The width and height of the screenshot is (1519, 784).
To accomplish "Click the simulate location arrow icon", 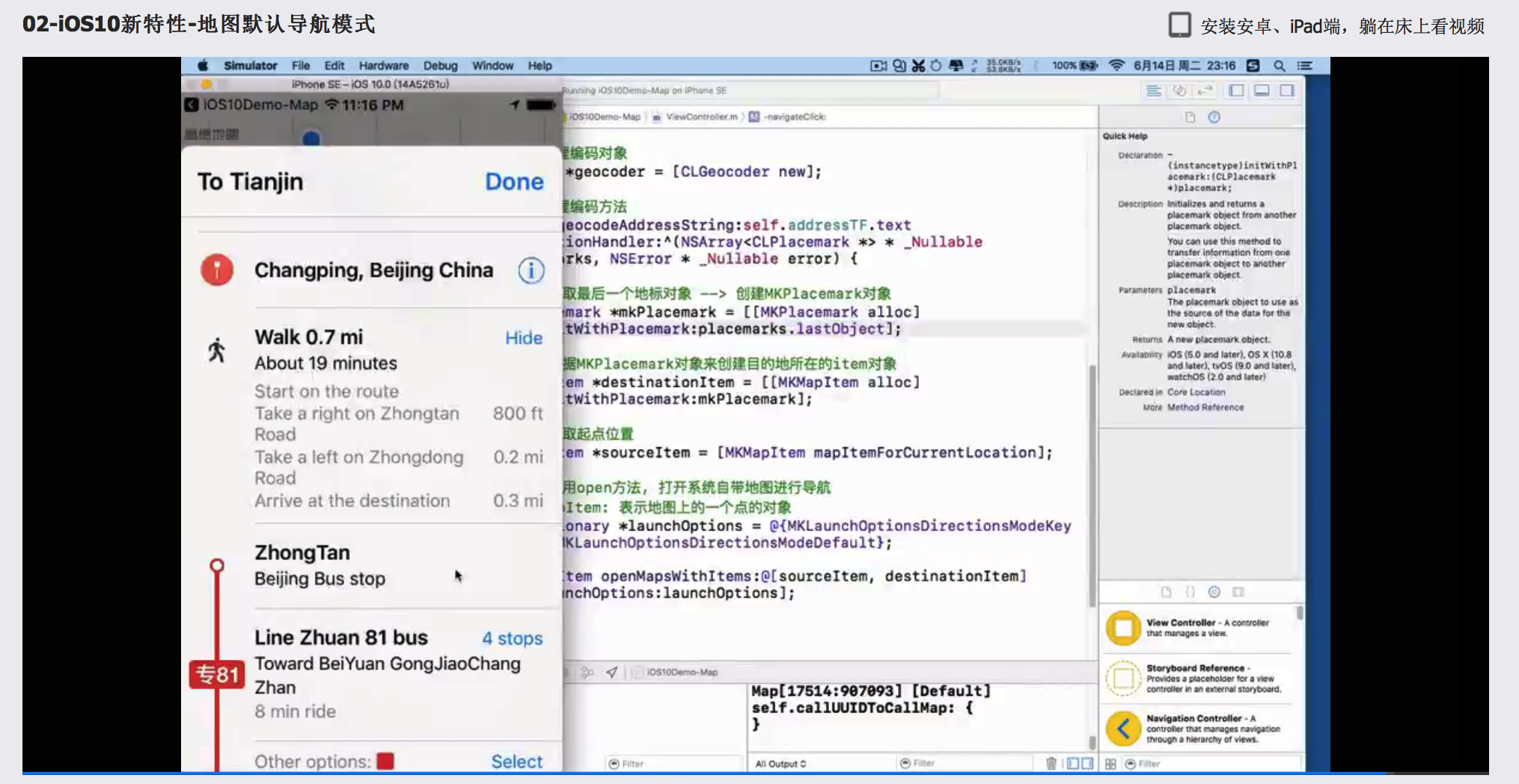I will pos(612,672).
